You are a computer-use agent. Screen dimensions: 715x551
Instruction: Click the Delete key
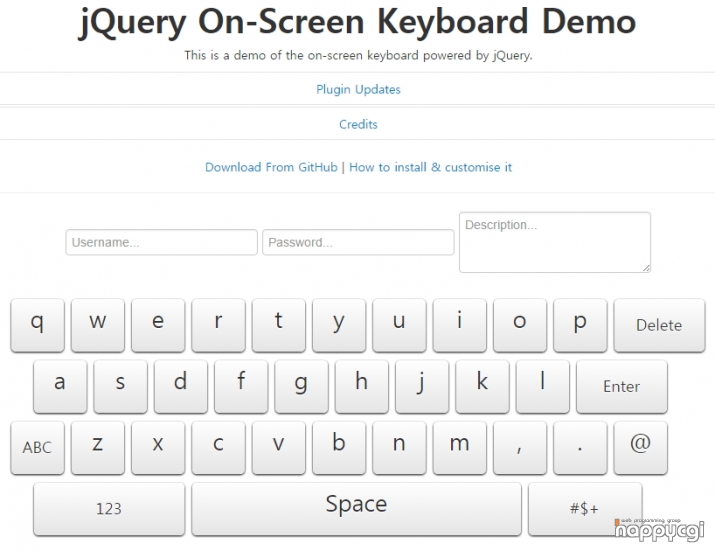pos(659,325)
